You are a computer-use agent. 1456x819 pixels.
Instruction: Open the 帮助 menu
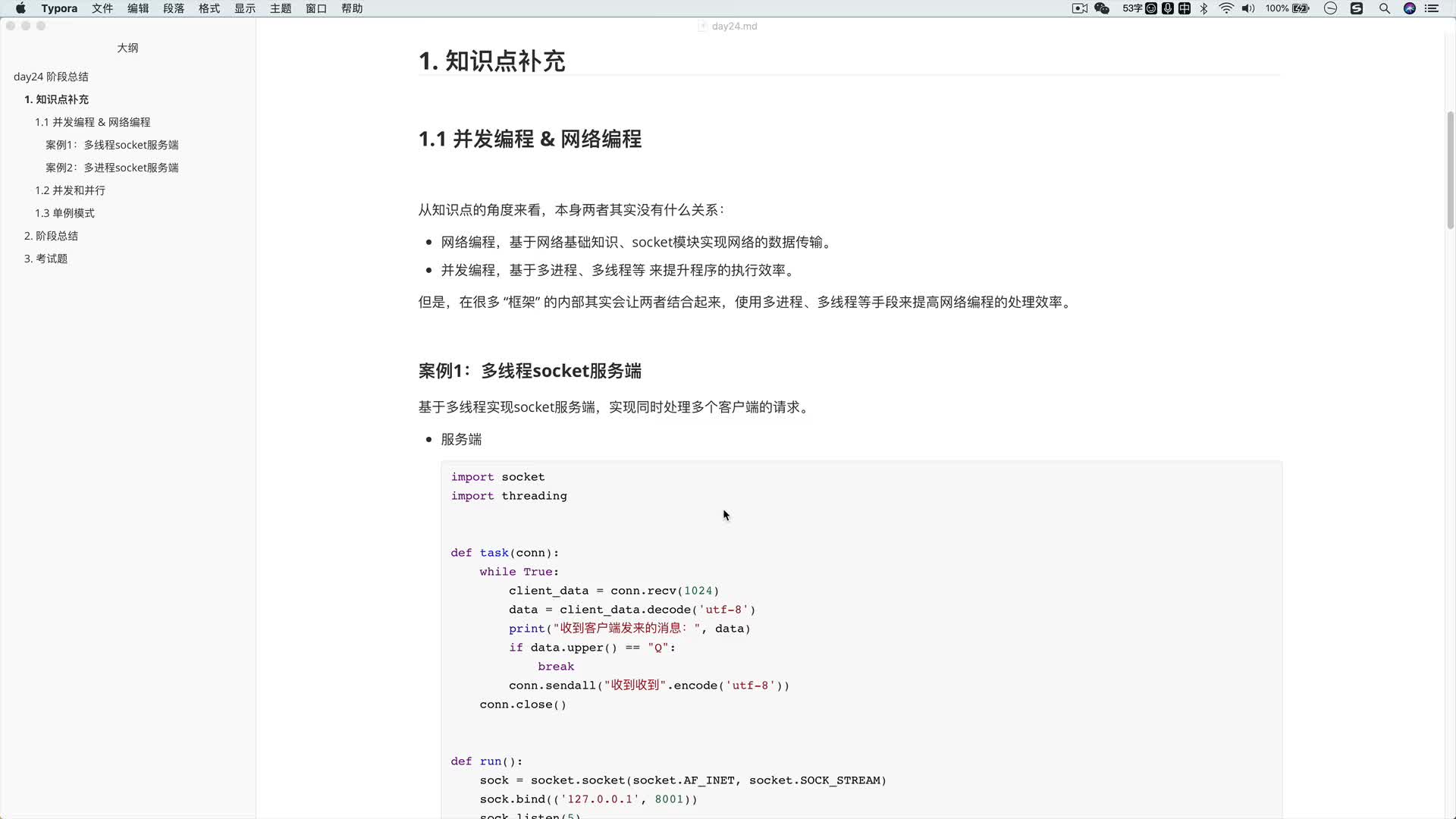[x=352, y=8]
